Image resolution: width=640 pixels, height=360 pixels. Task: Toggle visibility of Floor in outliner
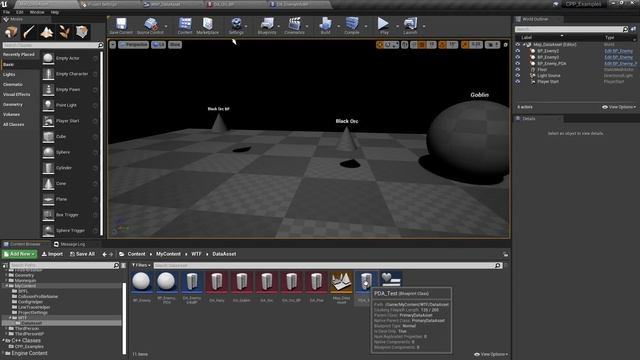coord(518,69)
